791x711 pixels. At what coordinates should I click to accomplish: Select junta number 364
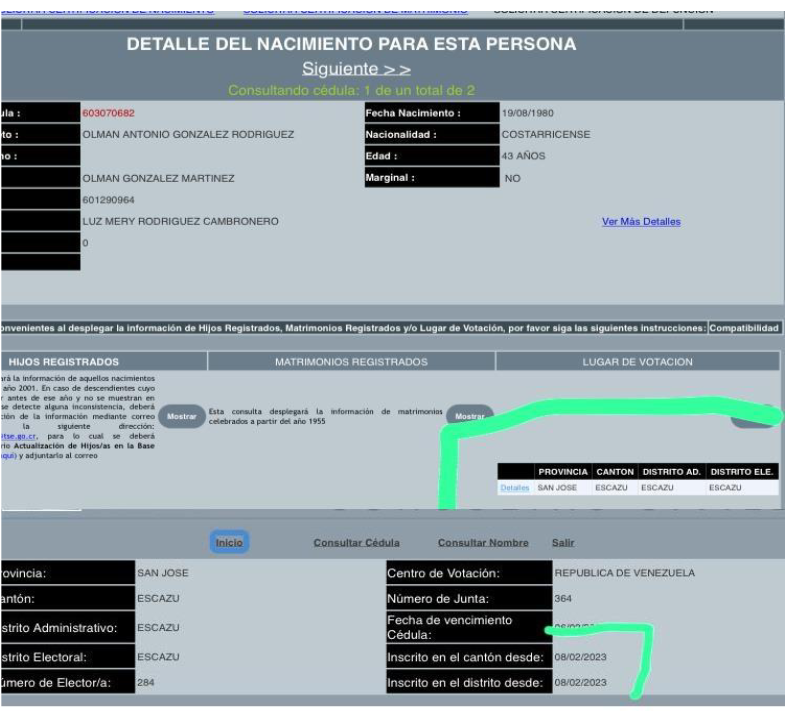click(x=563, y=599)
